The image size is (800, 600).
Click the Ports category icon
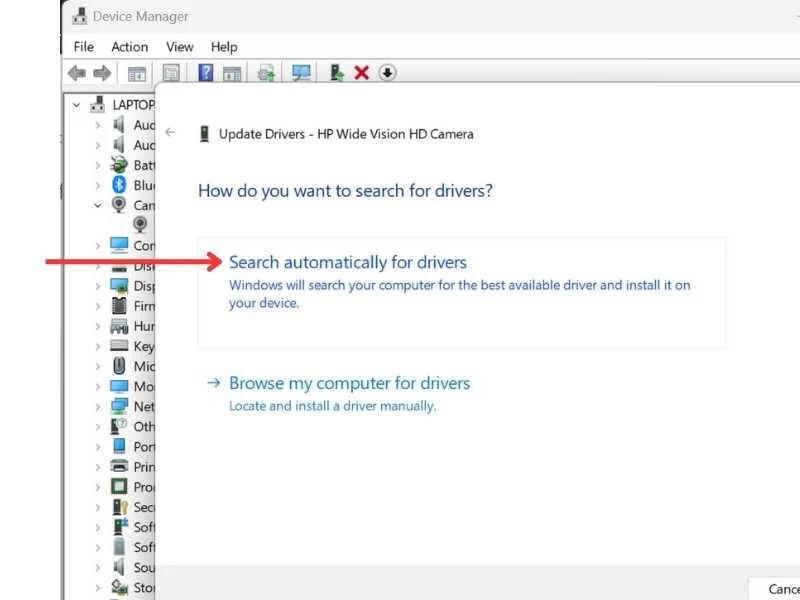coord(119,446)
